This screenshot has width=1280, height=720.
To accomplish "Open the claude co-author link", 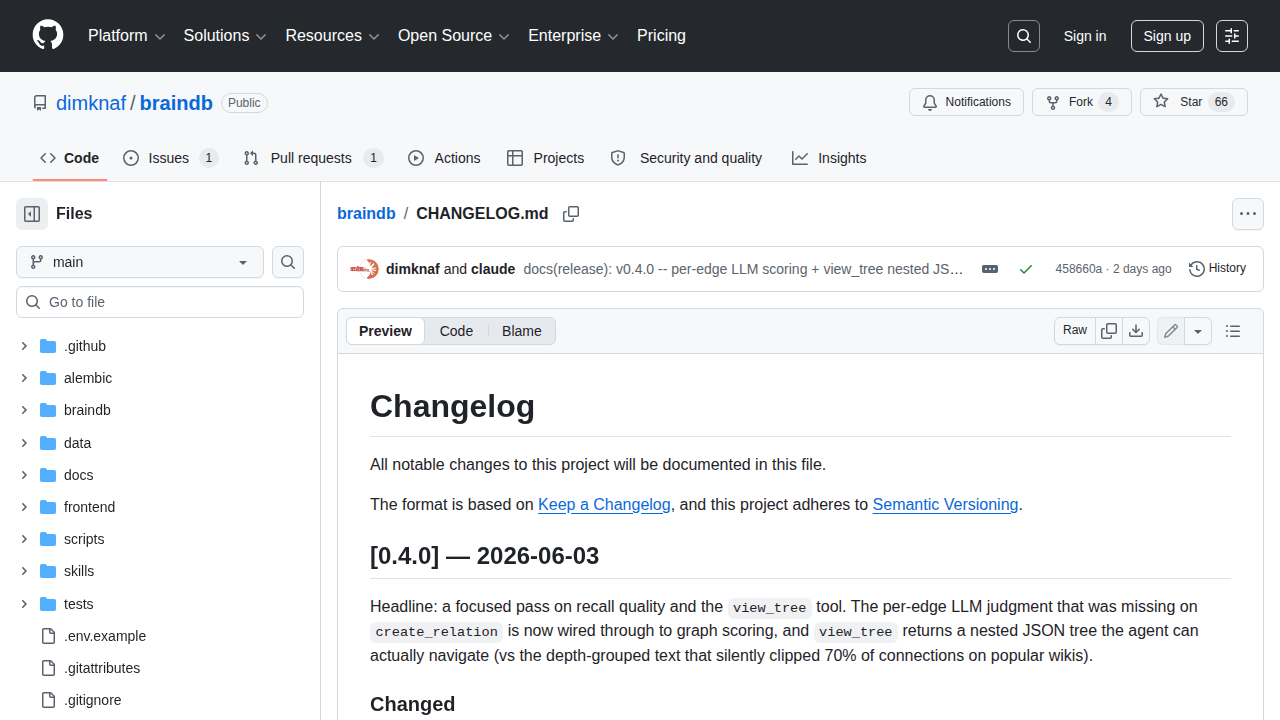I will 493,269.
